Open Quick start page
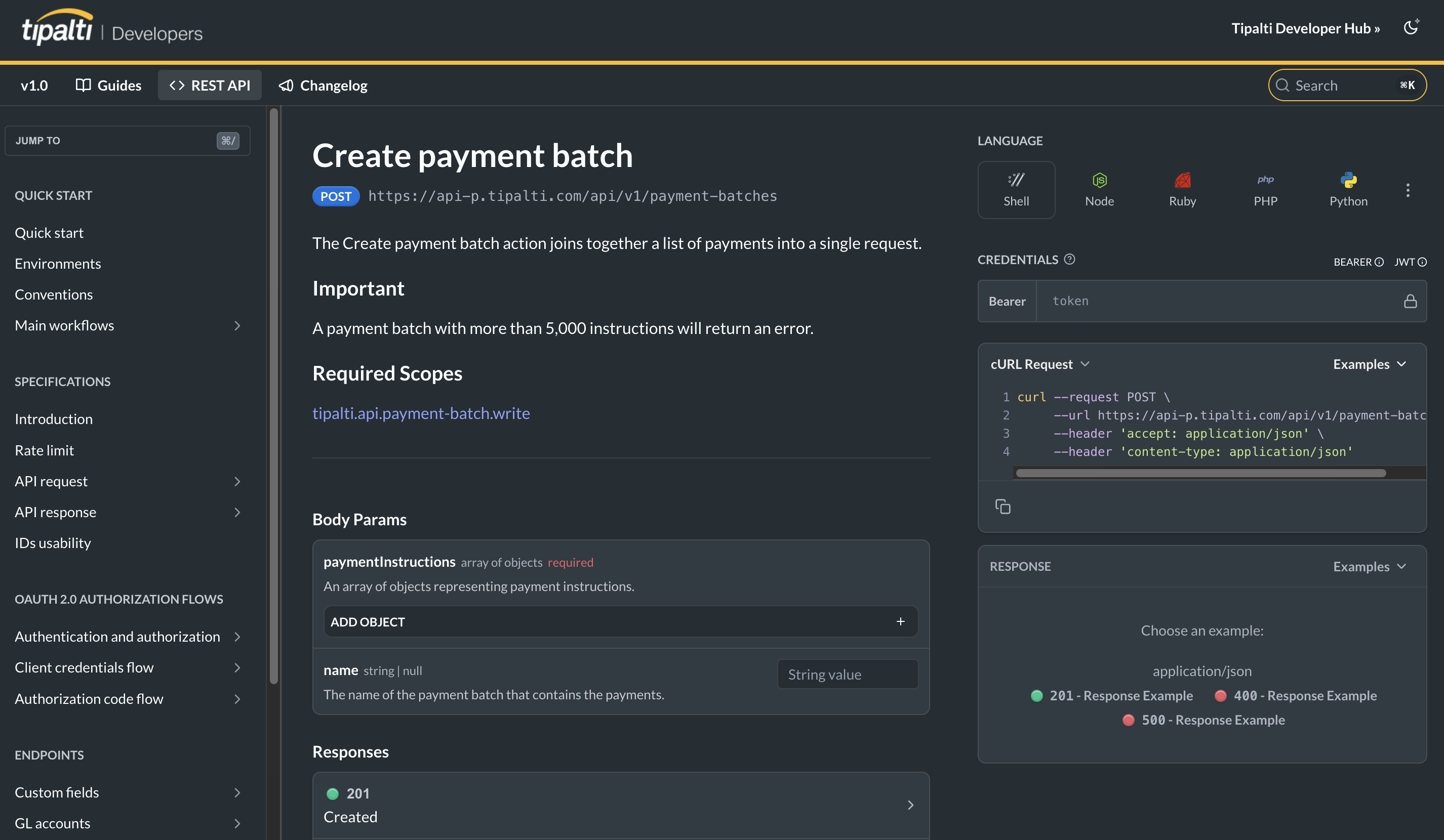The height and width of the screenshot is (840, 1444). coord(49,232)
